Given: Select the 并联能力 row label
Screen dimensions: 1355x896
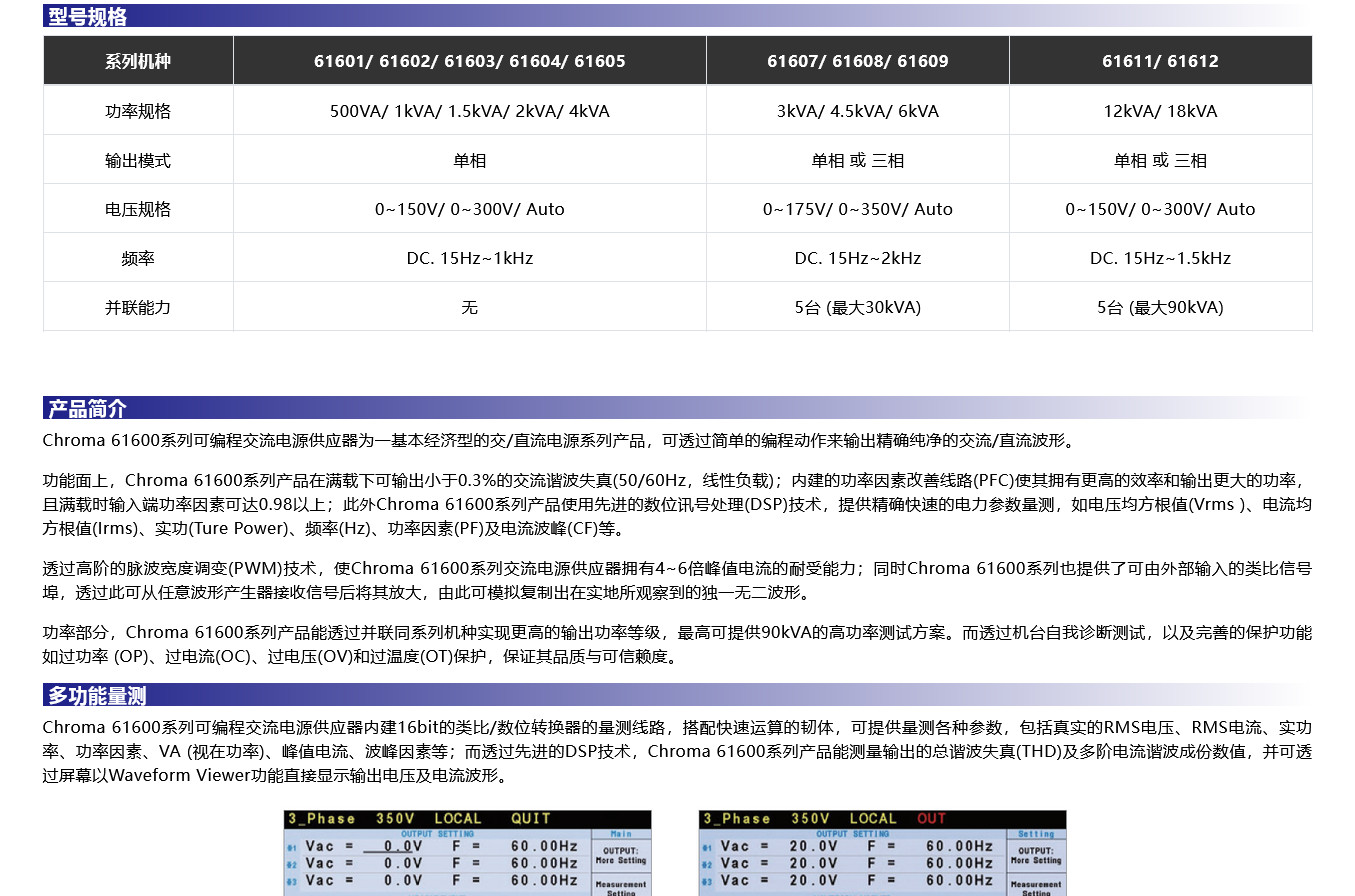Looking at the screenshot, I should (x=138, y=307).
